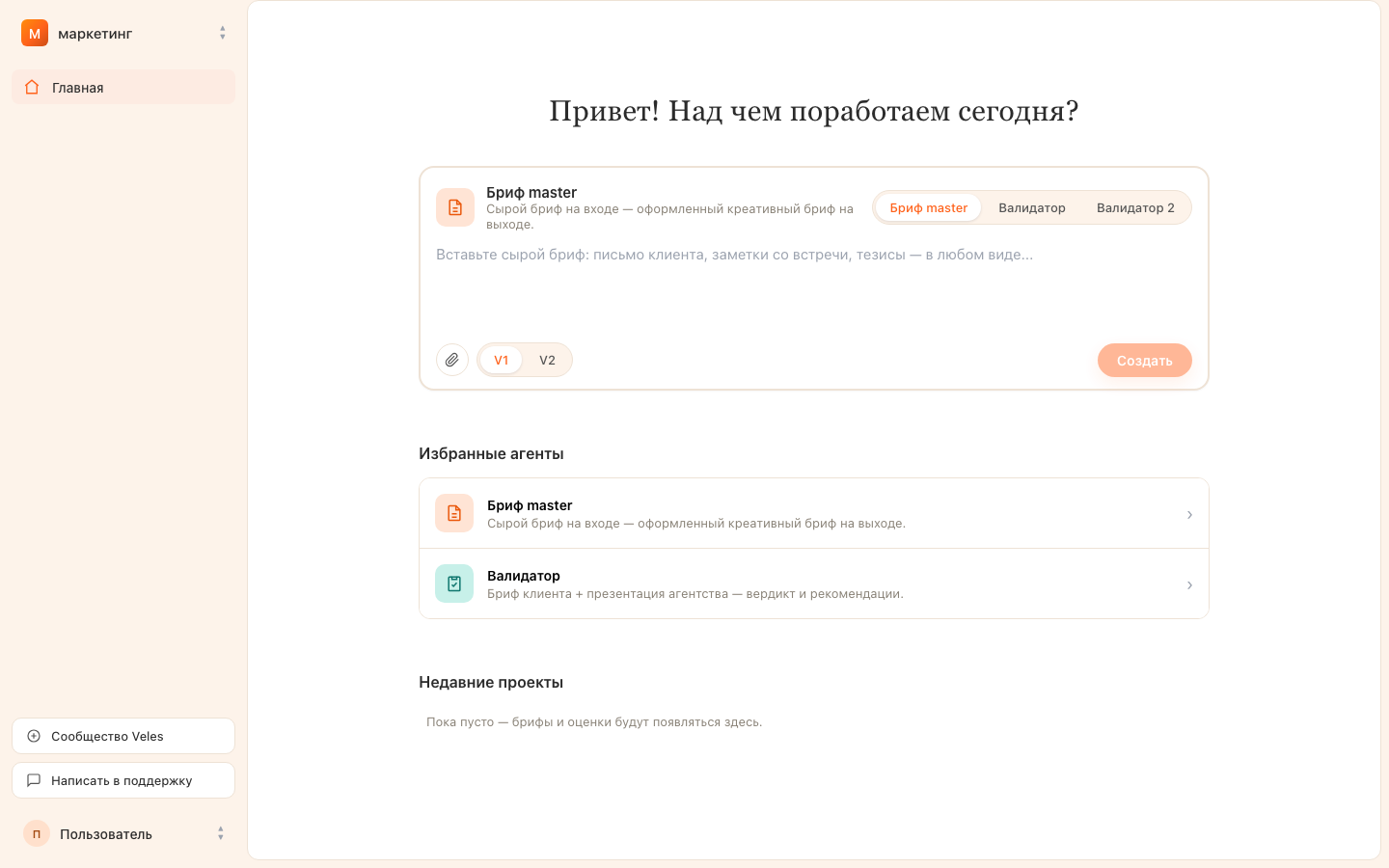Open the Пользователь account menu arrows

pos(221,833)
